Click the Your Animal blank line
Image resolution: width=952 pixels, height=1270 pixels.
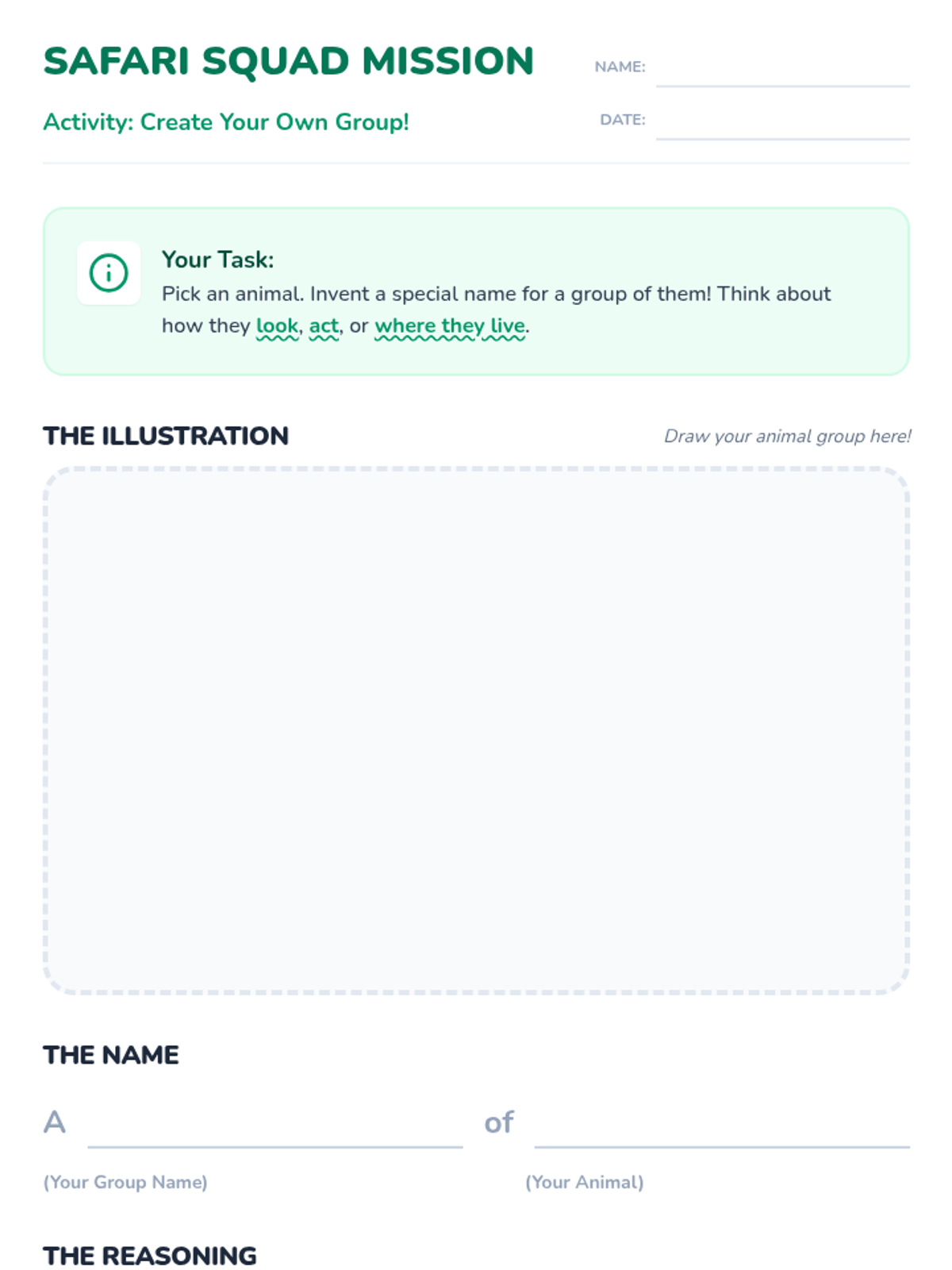(722, 1126)
